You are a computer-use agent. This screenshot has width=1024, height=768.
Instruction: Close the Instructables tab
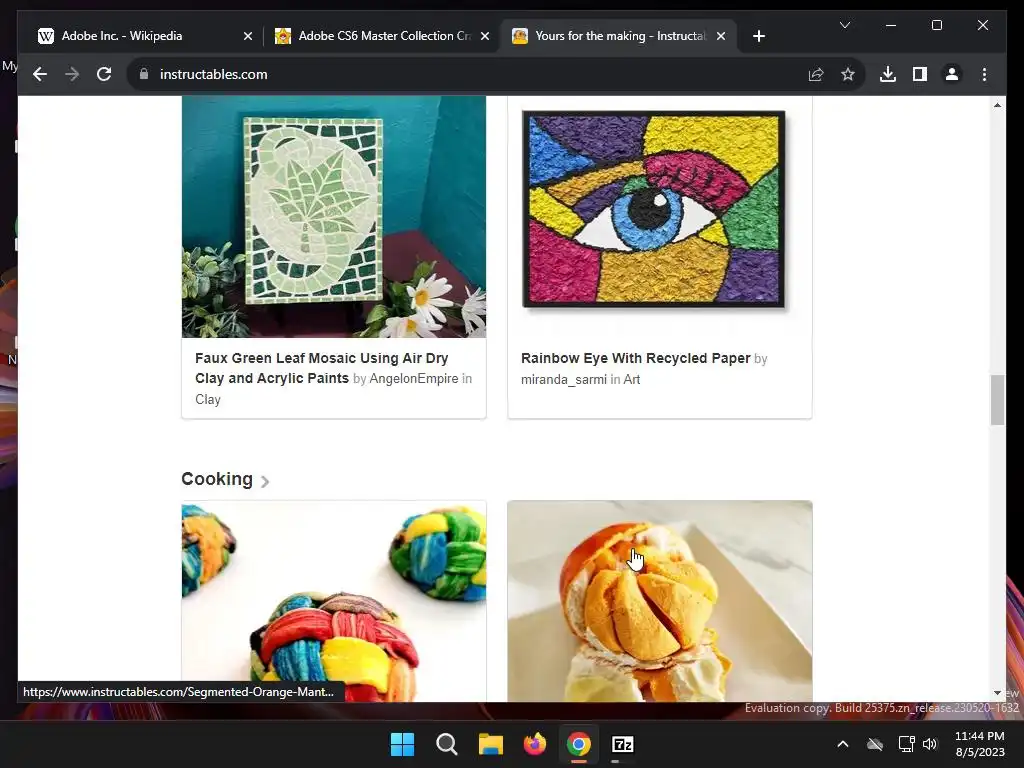coord(720,36)
